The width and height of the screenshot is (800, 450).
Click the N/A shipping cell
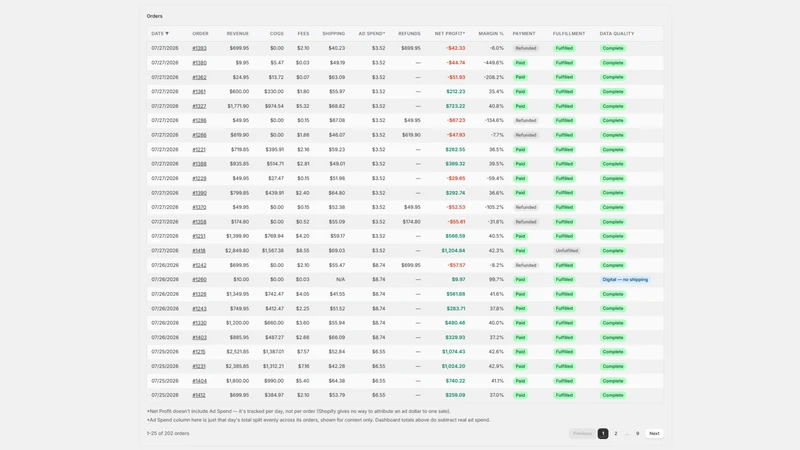[x=340, y=280]
